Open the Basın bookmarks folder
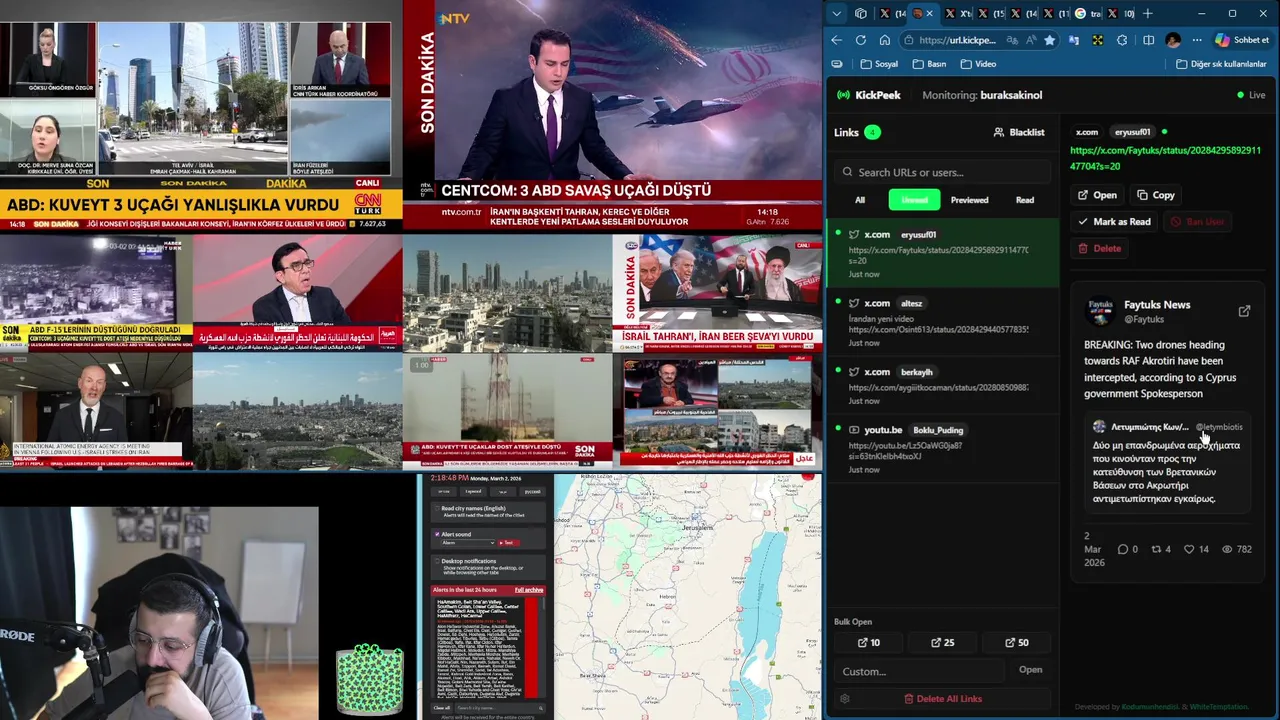 pyautogui.click(x=929, y=64)
